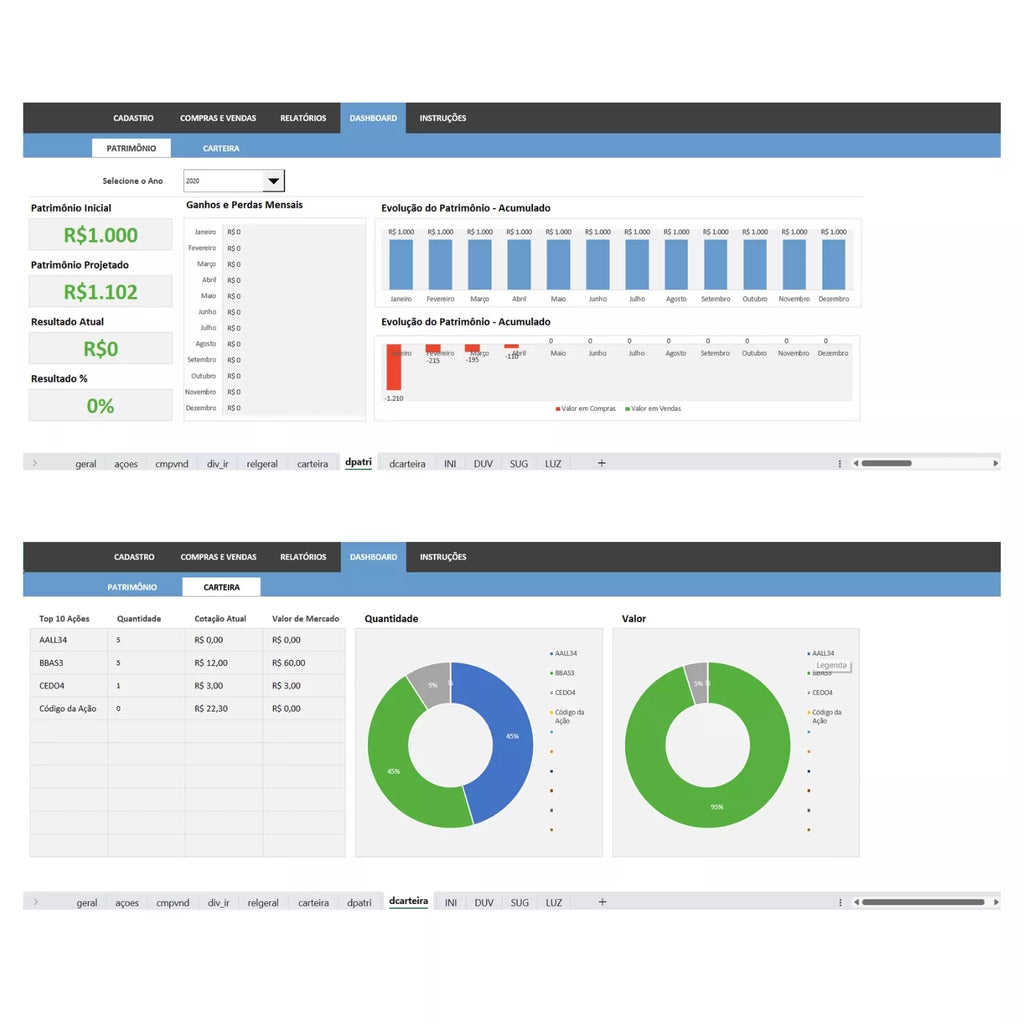Open INSTRUÇÕES in the lower navigation bar
The height and width of the screenshot is (1024, 1024).
coord(443,557)
